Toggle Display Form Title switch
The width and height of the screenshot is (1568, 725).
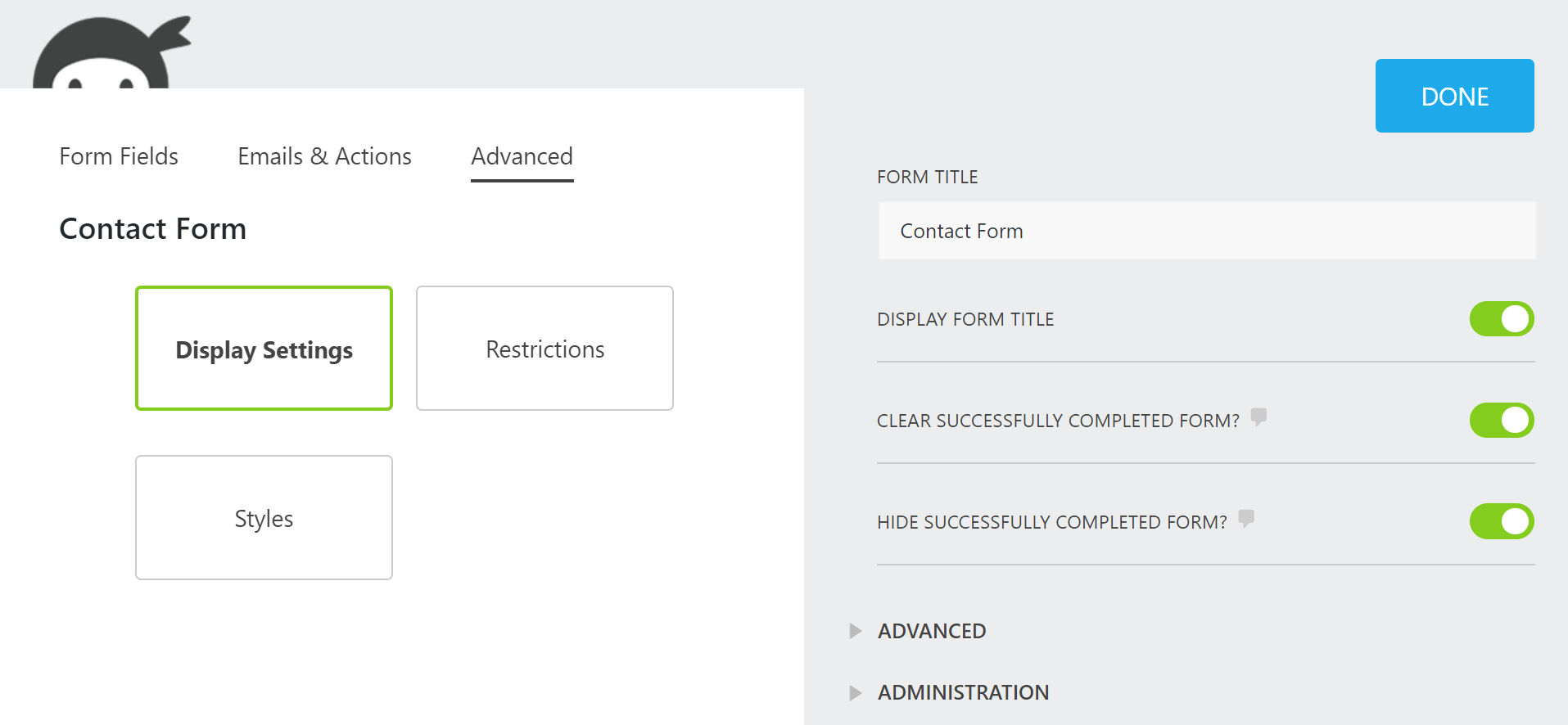pyautogui.click(x=1501, y=319)
